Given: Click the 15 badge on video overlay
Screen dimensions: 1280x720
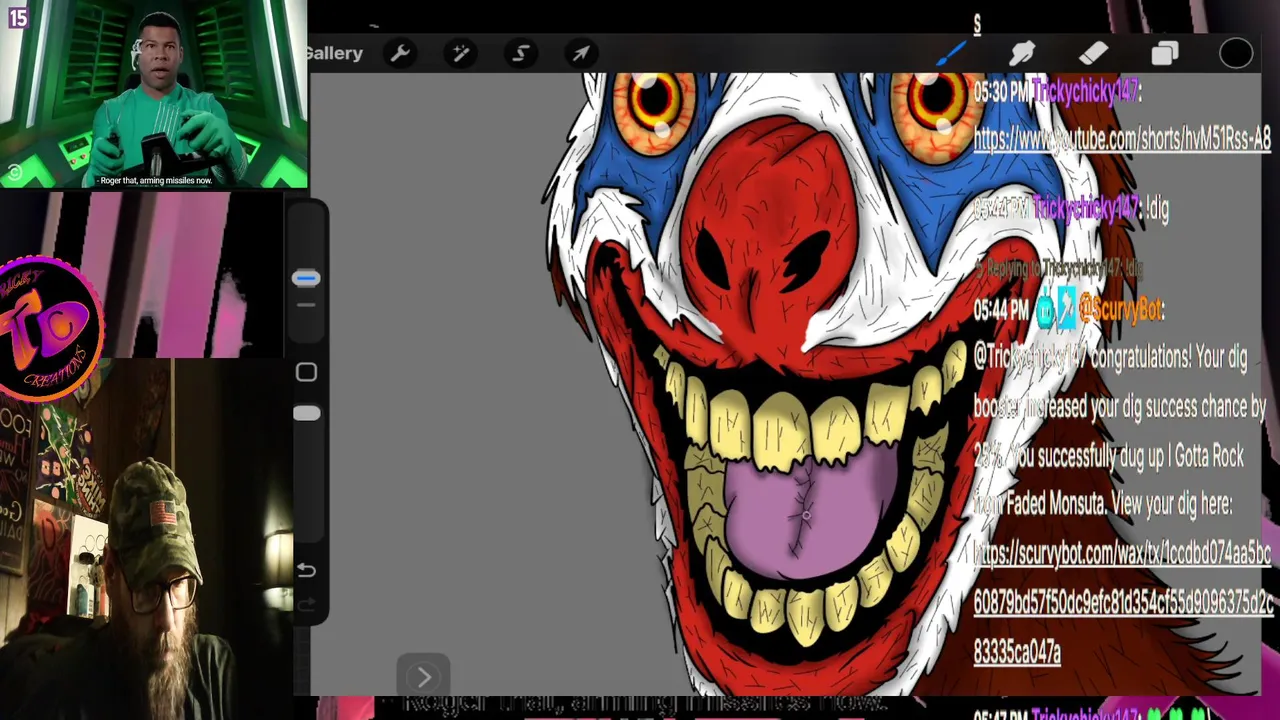Looking at the screenshot, I should click(x=18, y=17).
